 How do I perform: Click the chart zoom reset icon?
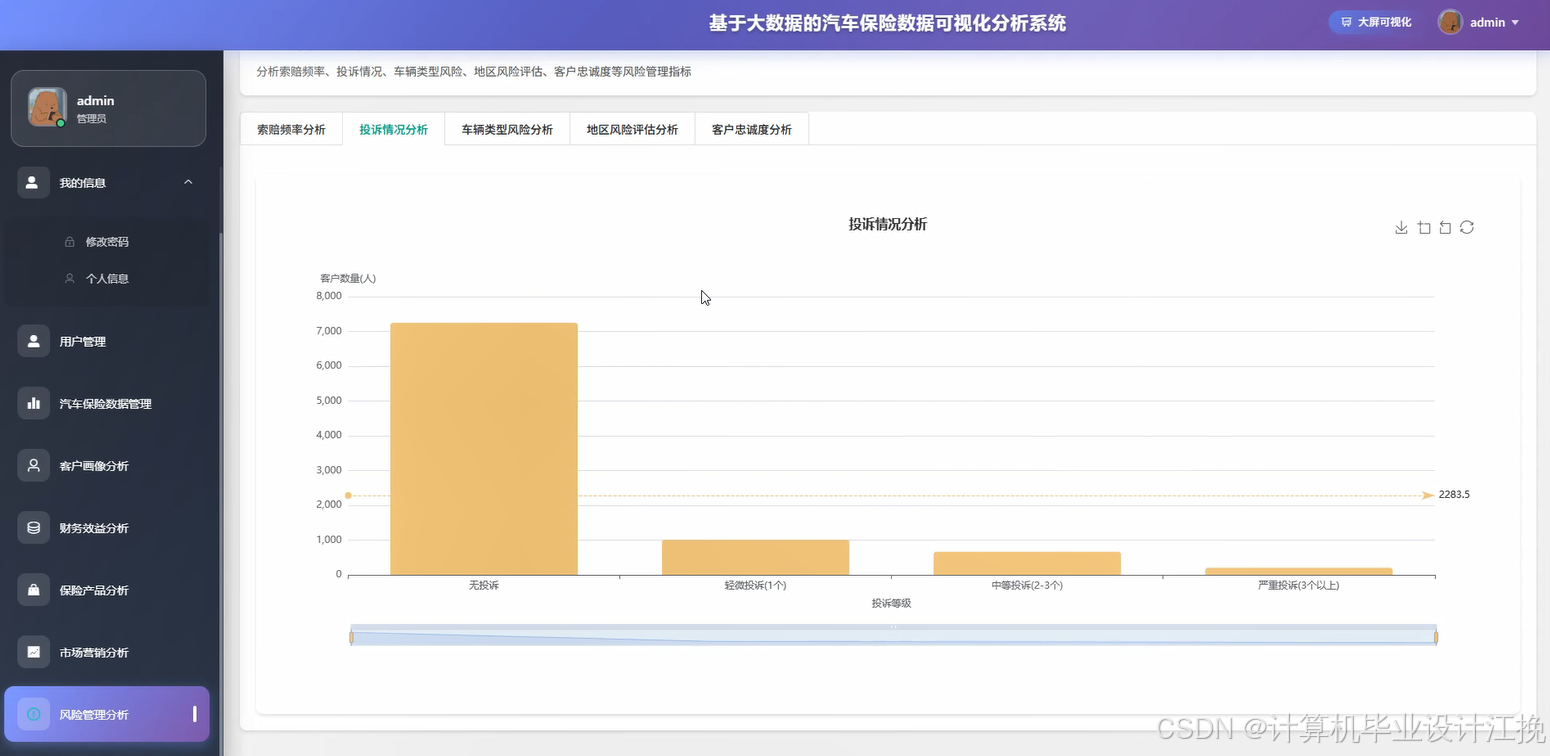click(x=1445, y=228)
